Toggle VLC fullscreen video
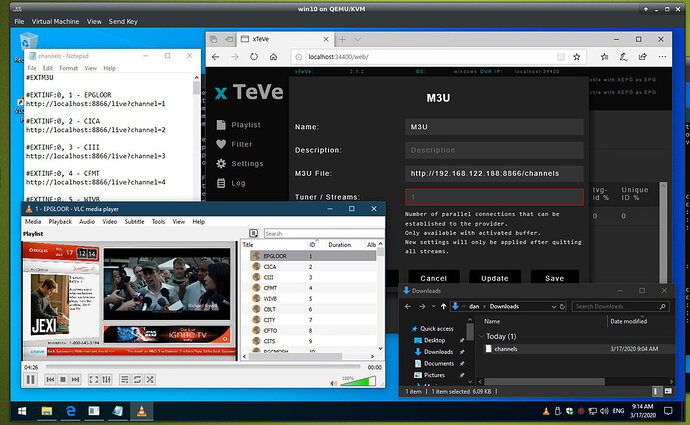The height and width of the screenshot is (425, 690). (94, 379)
